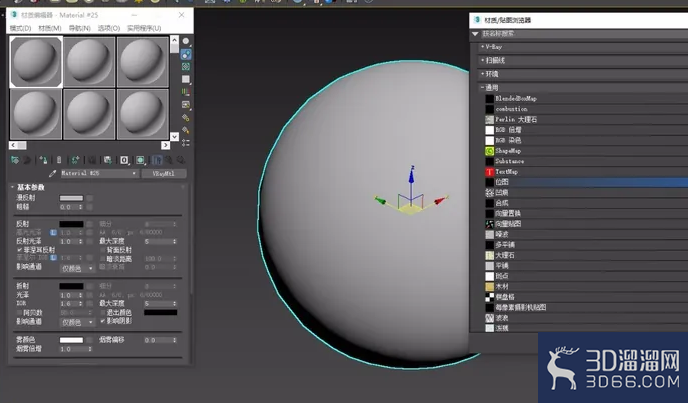Image resolution: width=688 pixels, height=403 pixels.
Task: Click Go to Parent icon
Action: (x=169, y=160)
